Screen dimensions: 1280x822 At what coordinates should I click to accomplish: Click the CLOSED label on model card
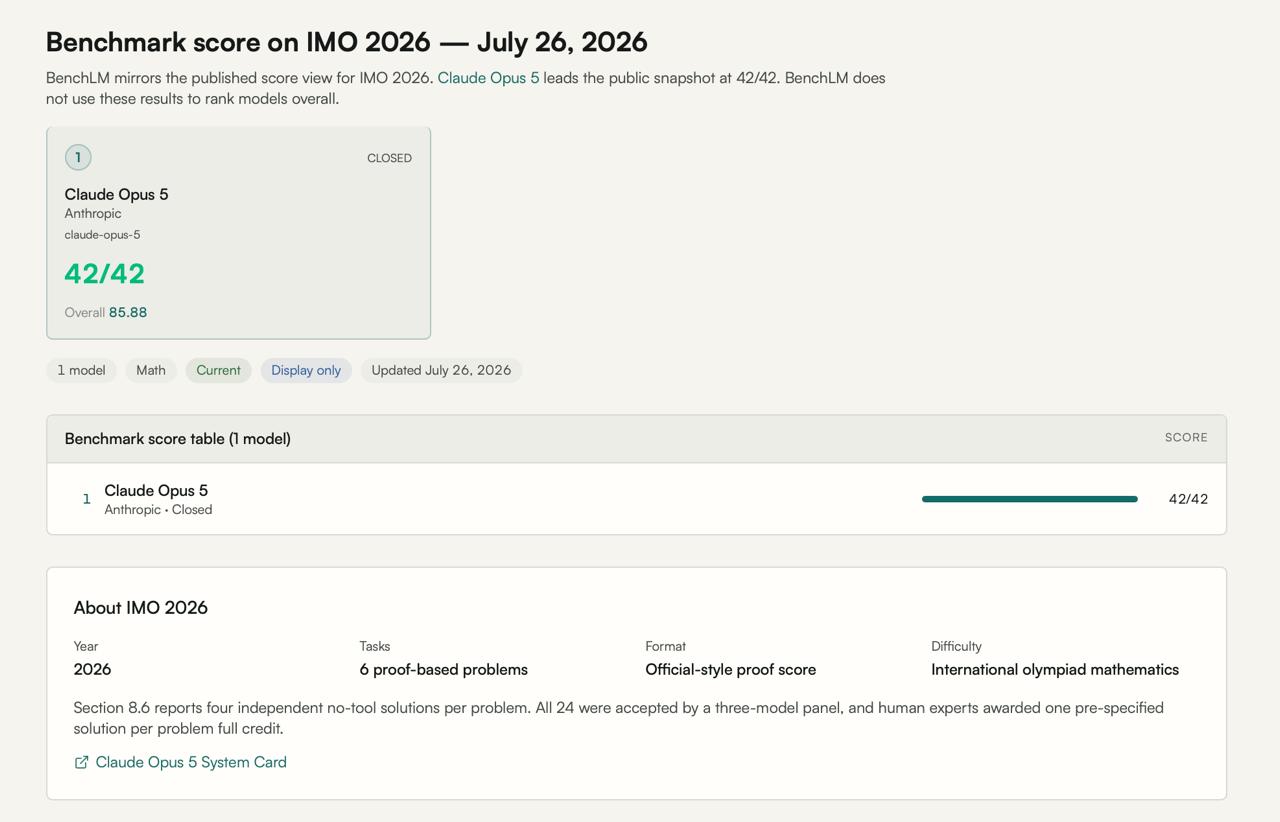click(389, 158)
